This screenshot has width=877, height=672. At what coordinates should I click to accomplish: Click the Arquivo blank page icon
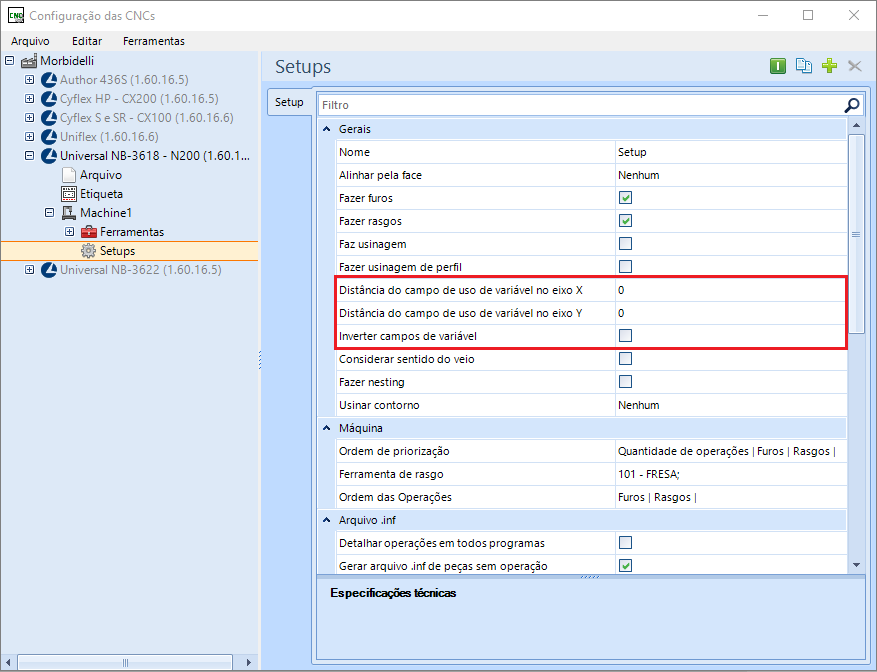click(x=69, y=175)
